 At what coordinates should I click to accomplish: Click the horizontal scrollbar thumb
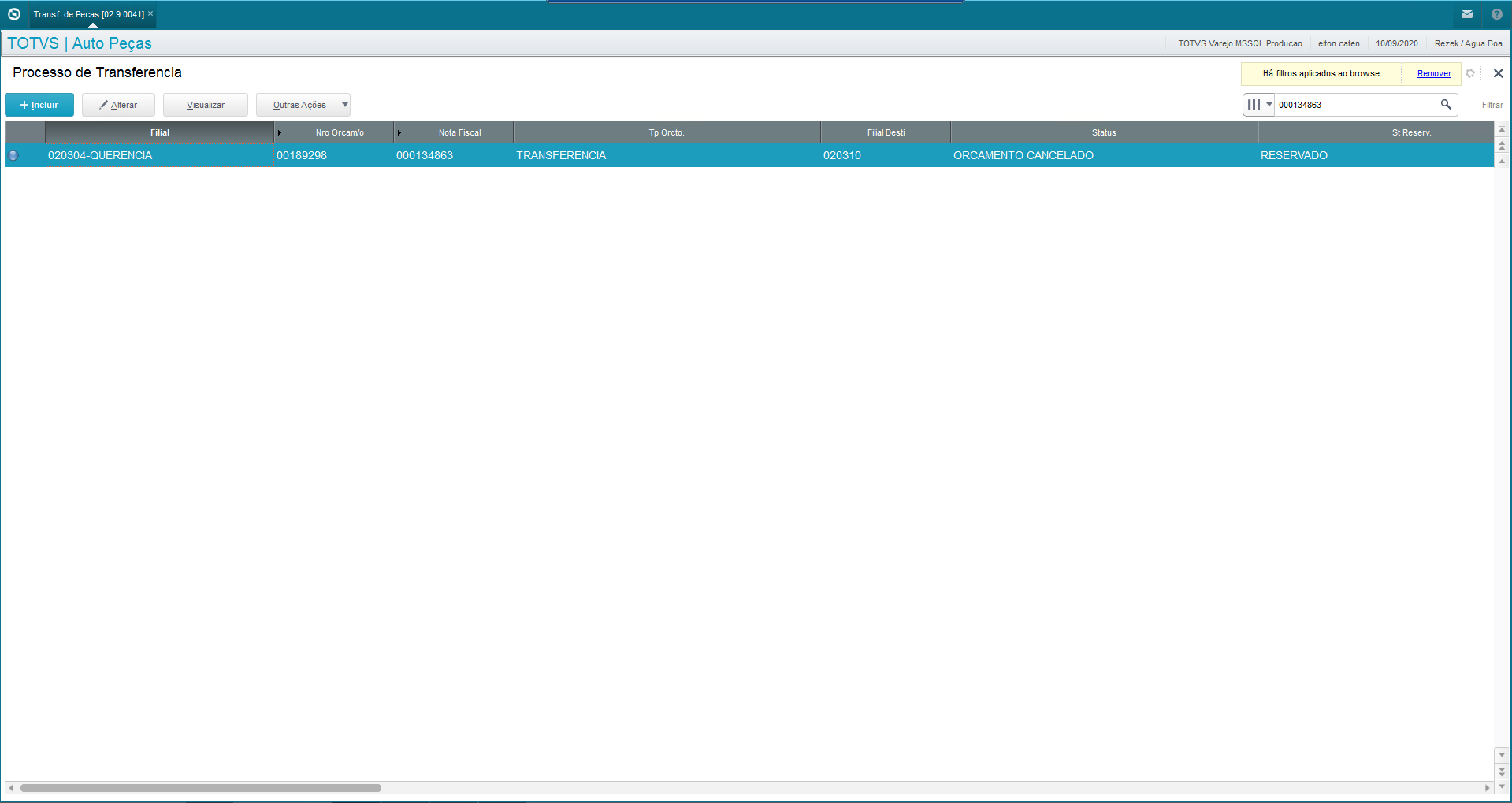201,787
